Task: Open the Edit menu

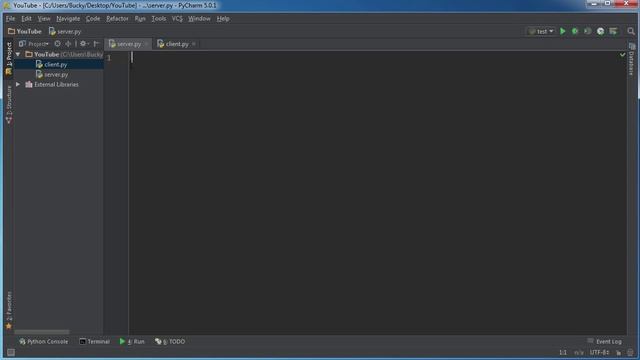Action: click(x=26, y=19)
